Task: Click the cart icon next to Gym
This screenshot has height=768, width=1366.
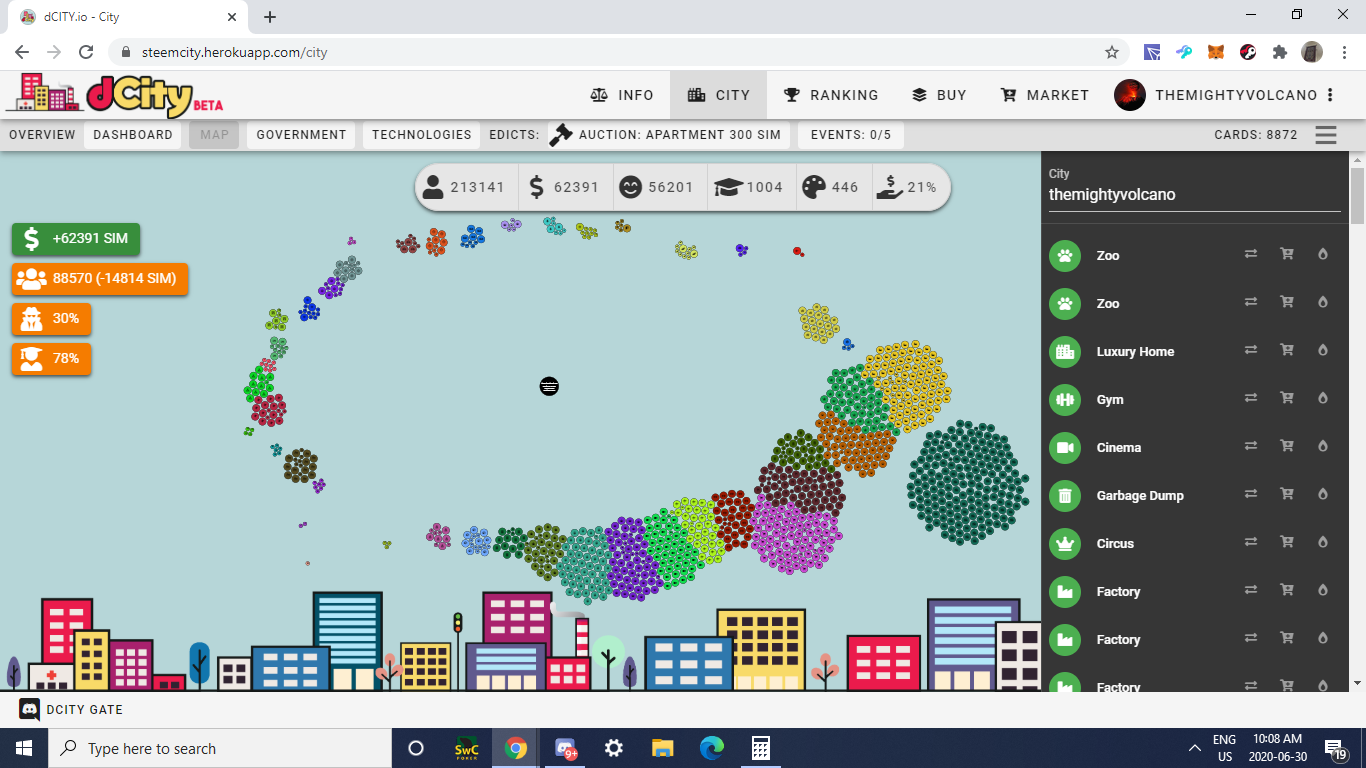Action: point(1287,399)
